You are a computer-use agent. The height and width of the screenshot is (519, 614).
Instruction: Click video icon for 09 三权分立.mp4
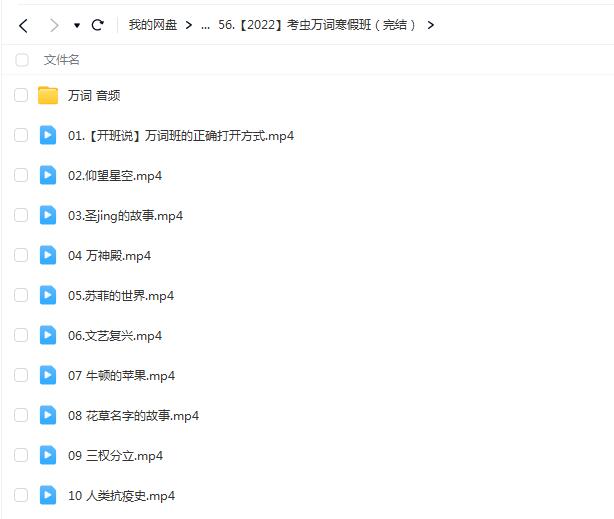(x=48, y=455)
